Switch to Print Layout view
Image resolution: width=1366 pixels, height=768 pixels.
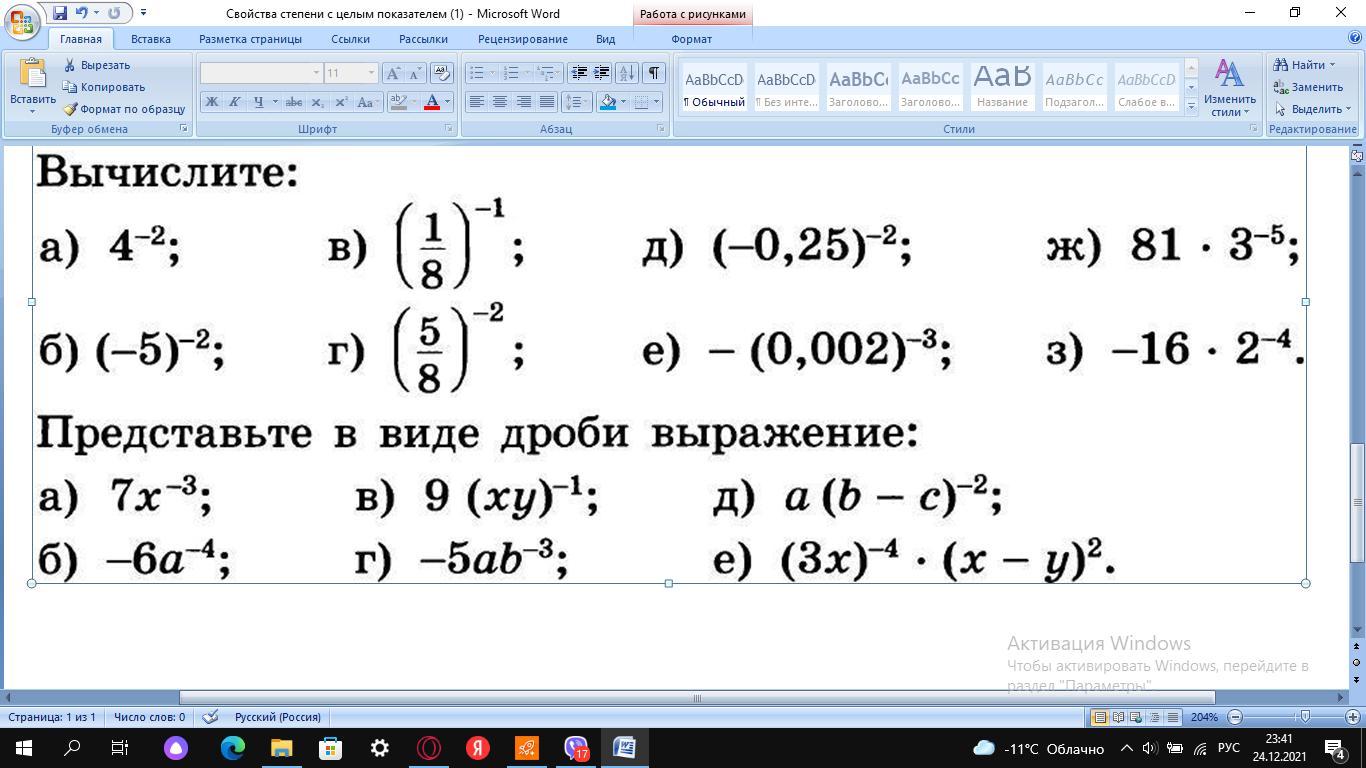1099,717
